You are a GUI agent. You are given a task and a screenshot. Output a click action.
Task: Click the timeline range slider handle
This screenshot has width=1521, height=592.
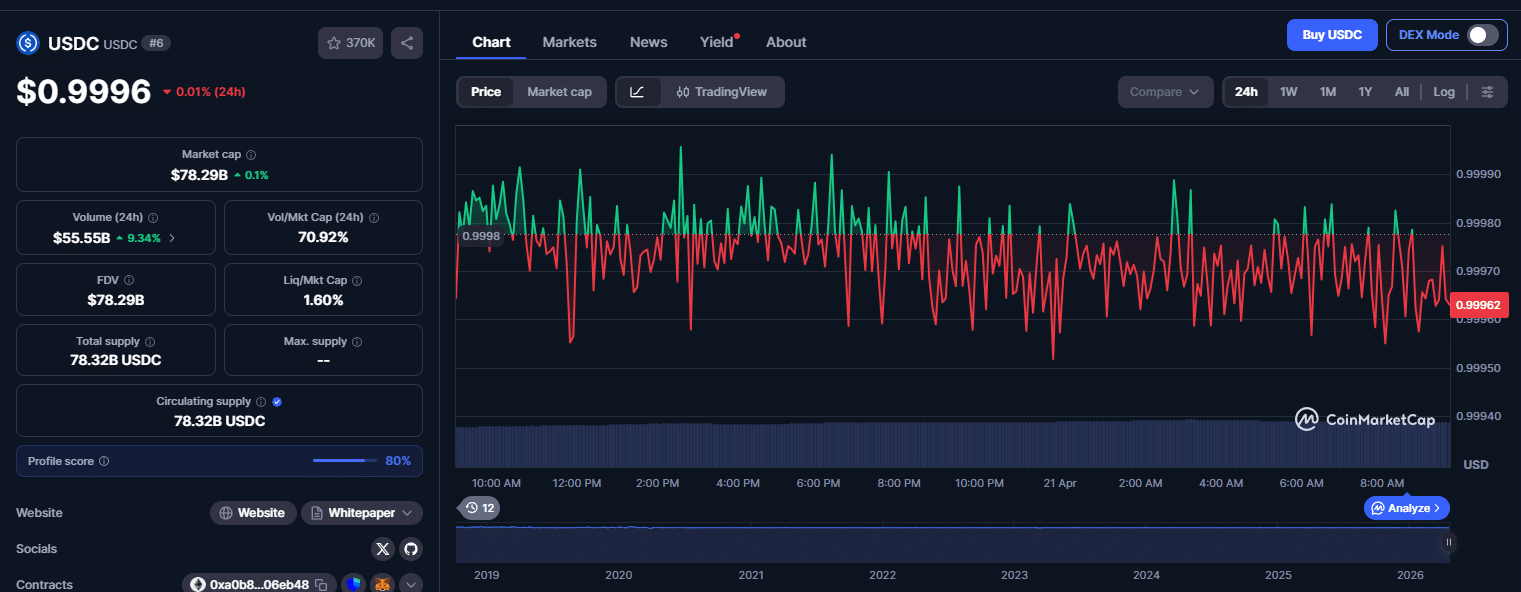pos(1448,542)
